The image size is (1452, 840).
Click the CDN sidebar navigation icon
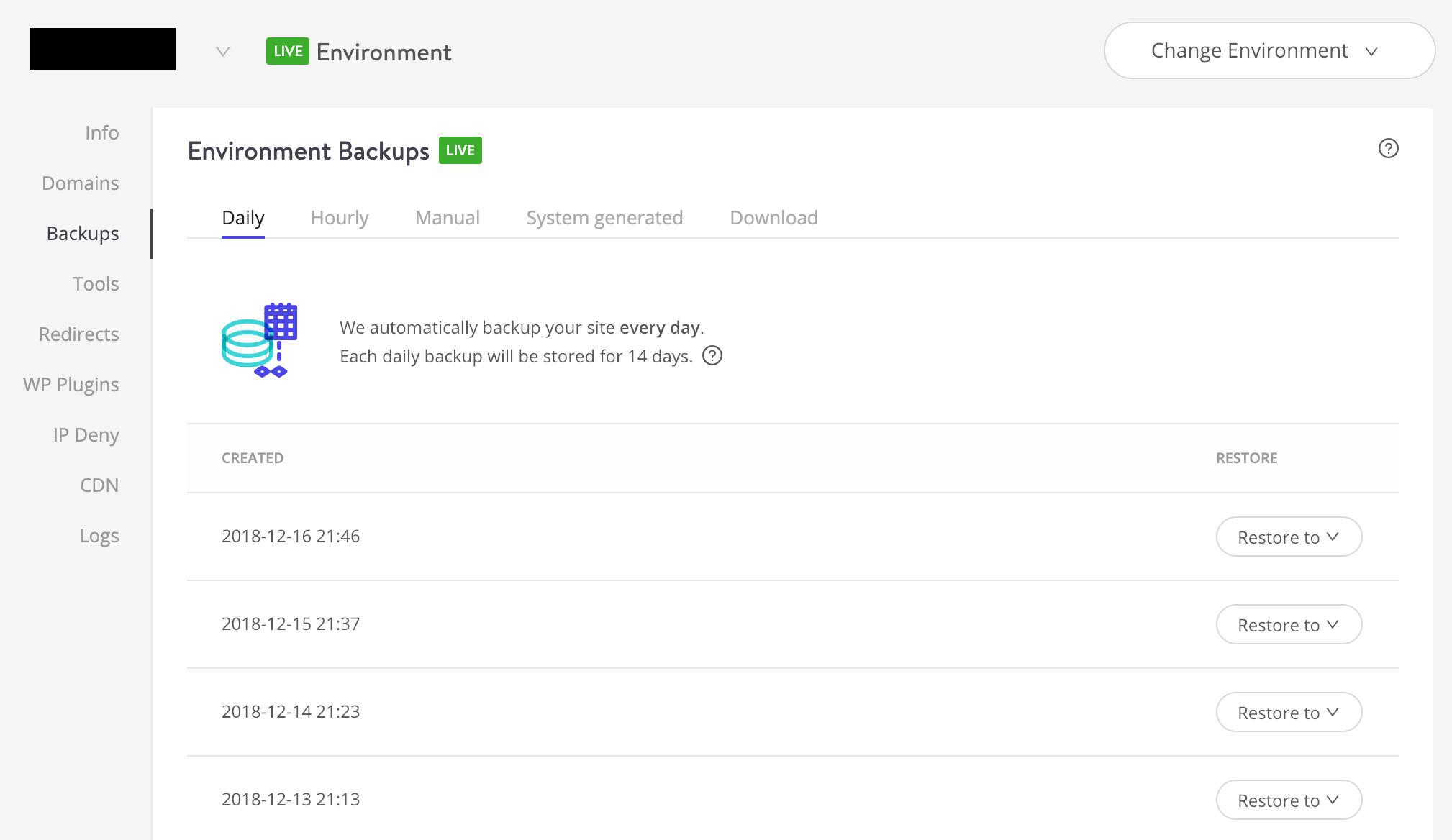pos(100,484)
